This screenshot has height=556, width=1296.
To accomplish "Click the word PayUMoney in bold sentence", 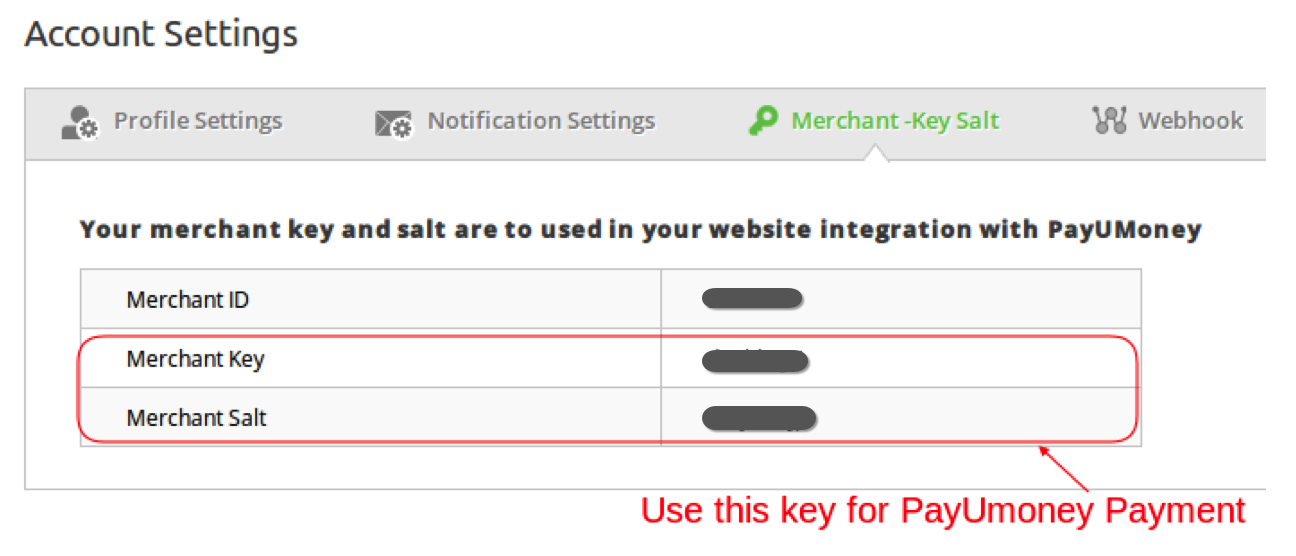I will pyautogui.click(x=1124, y=230).
